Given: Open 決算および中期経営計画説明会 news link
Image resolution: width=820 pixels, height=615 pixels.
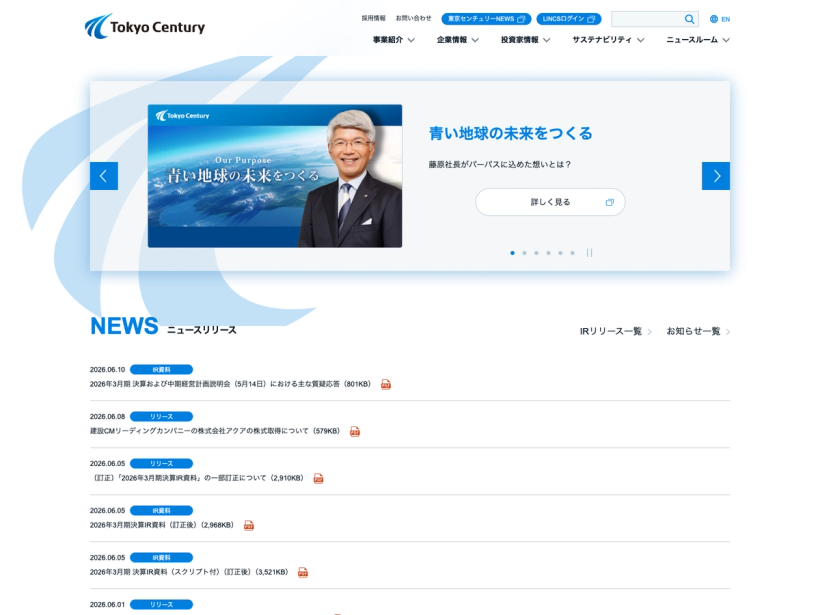Looking at the screenshot, I should tap(230, 384).
